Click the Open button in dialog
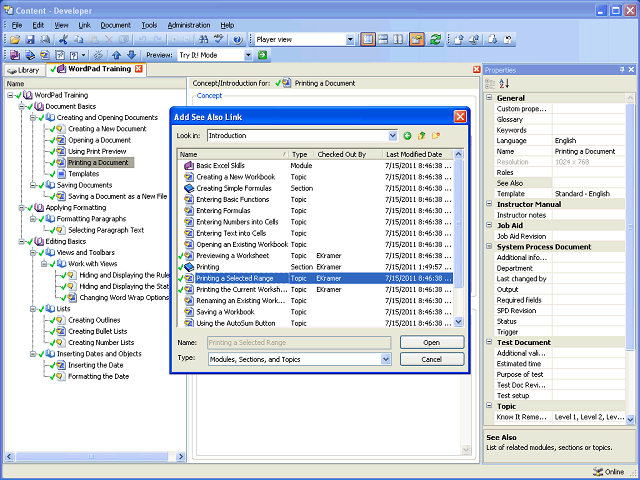This screenshot has width=640, height=480. (432, 342)
